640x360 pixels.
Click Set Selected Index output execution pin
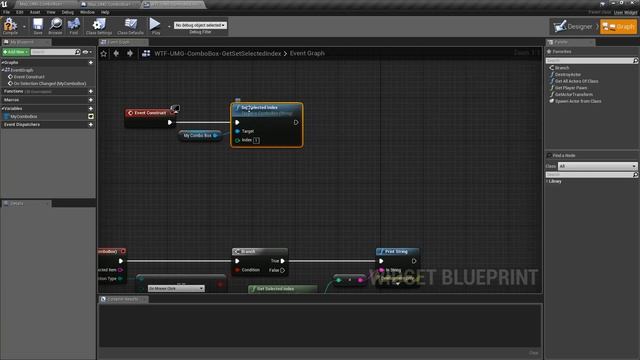tap(296, 122)
